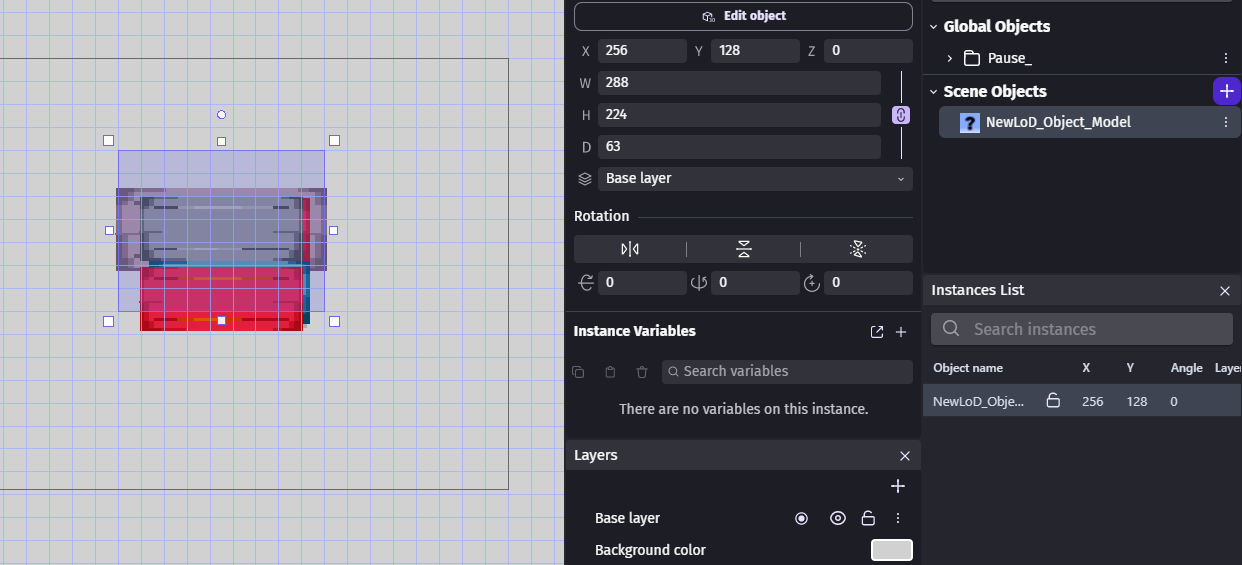The image size is (1242, 565).
Task: Add a new layer with plus icon
Action: click(898, 486)
